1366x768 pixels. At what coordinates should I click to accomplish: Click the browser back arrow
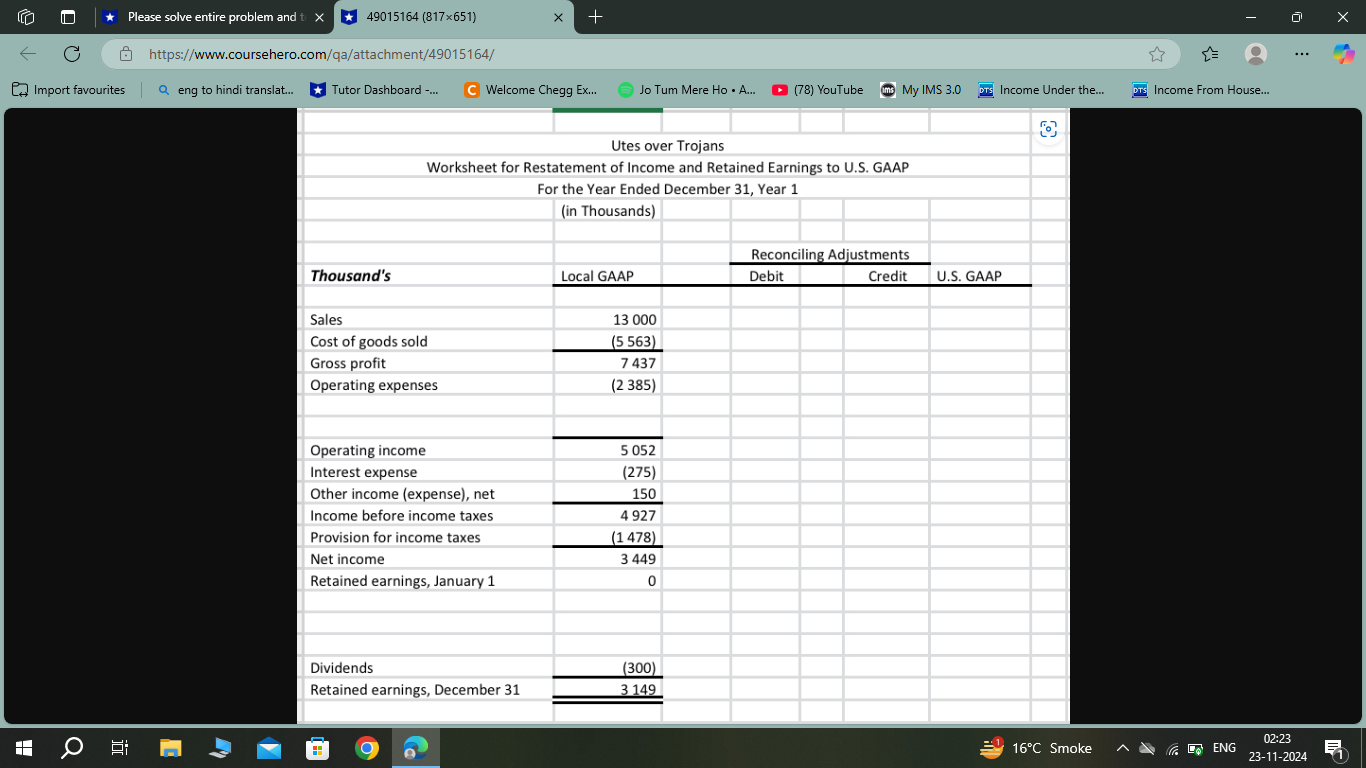point(27,53)
